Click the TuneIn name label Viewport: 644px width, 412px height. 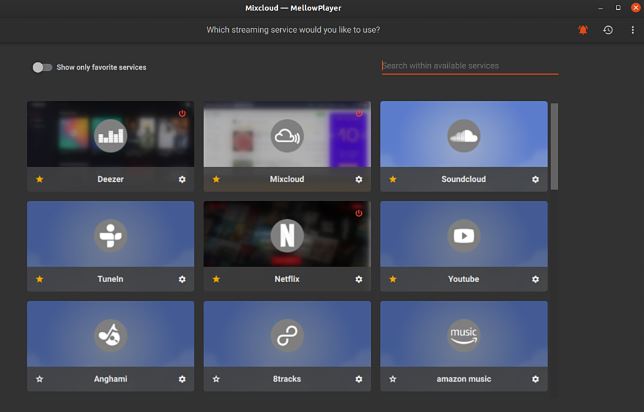pos(110,279)
